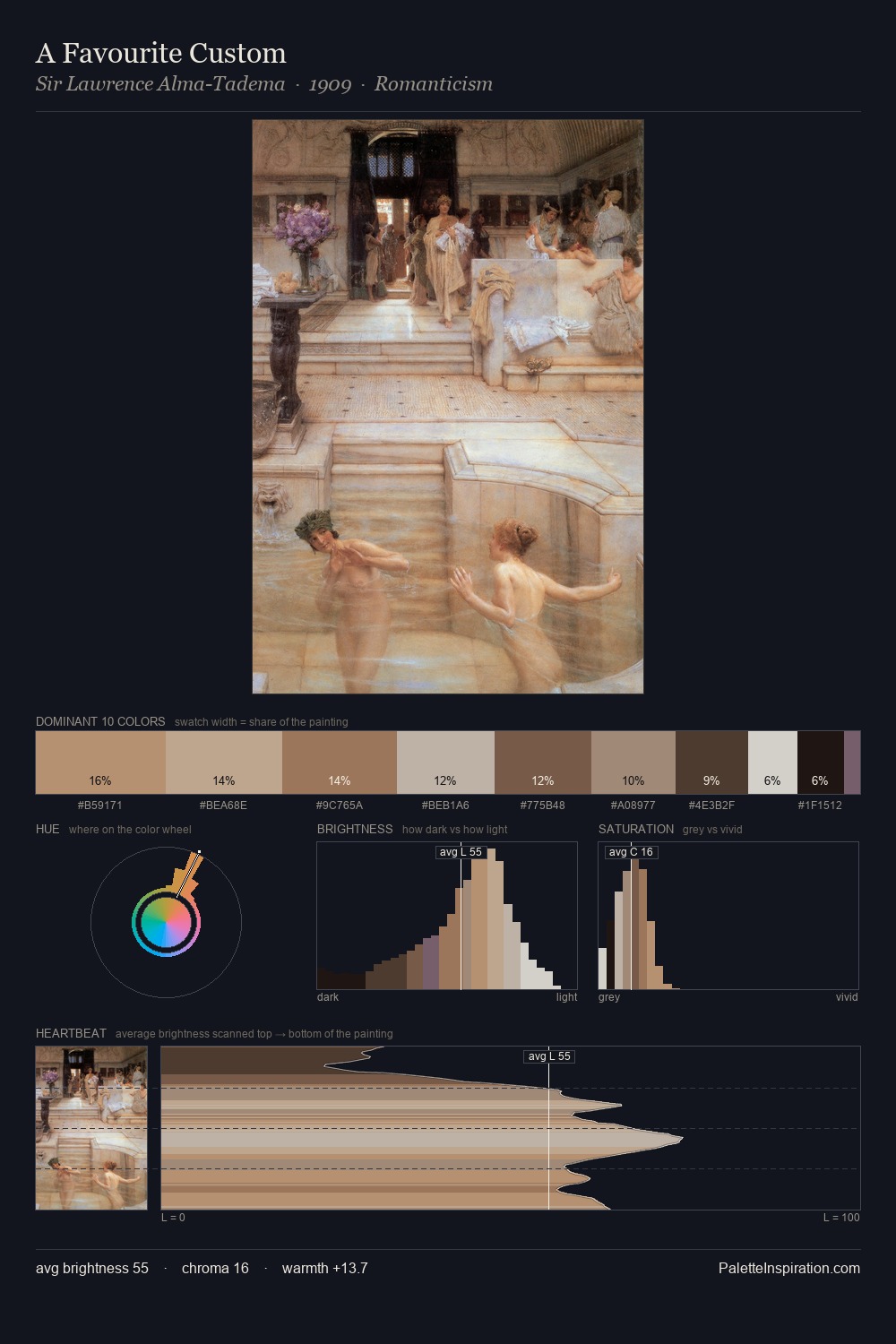896x1344 pixels.
Task: Click the 'grey' axis label under saturation
Action: [609, 997]
